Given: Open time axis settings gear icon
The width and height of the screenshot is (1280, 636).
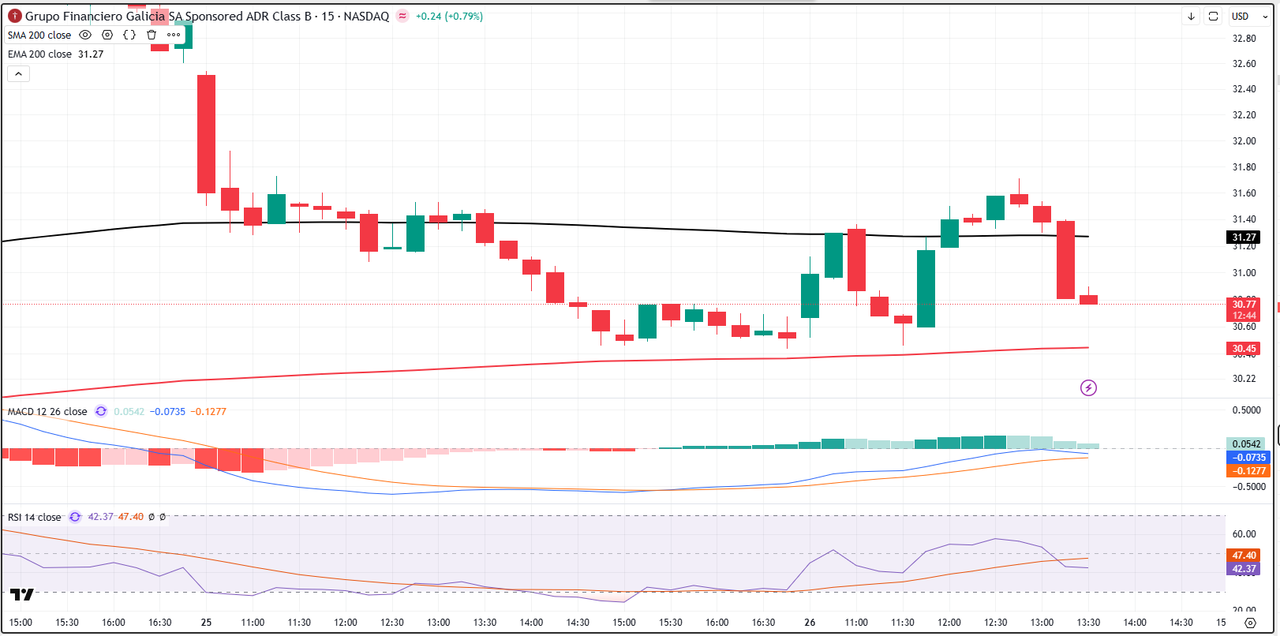Looking at the screenshot, I should (1249, 622).
